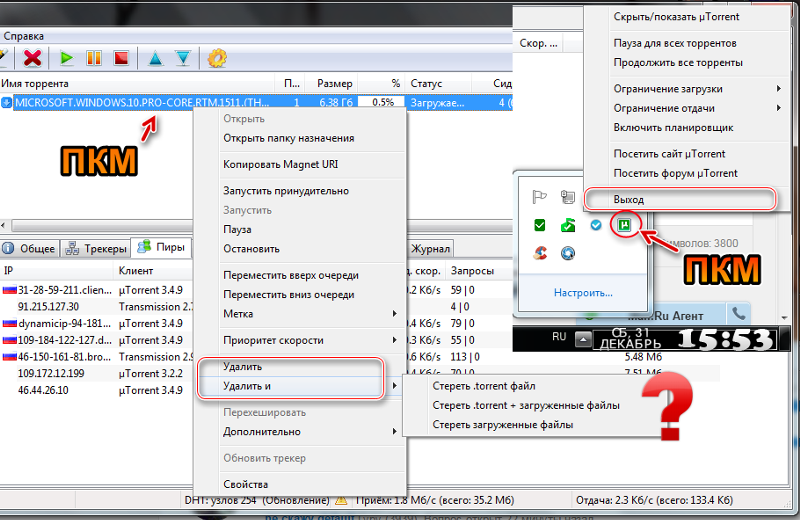The width and height of the screenshot is (800, 520).
Task: Show hidden tray icons arrow button
Action: pos(583,339)
